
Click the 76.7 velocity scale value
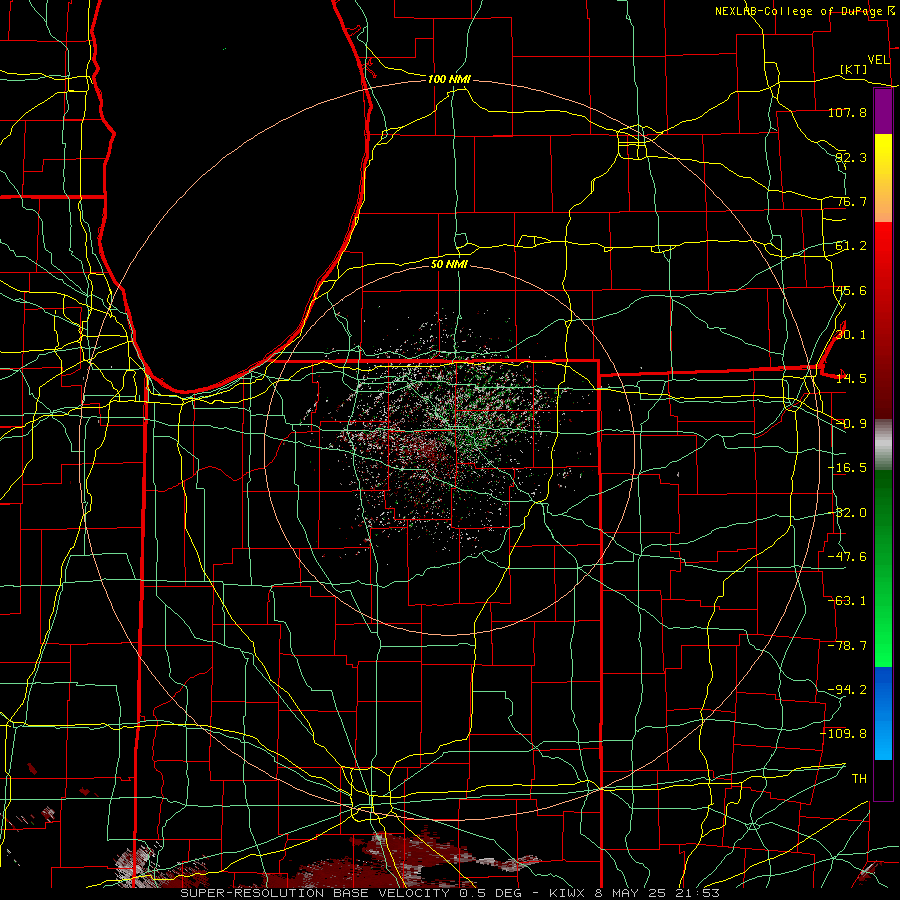851,201
